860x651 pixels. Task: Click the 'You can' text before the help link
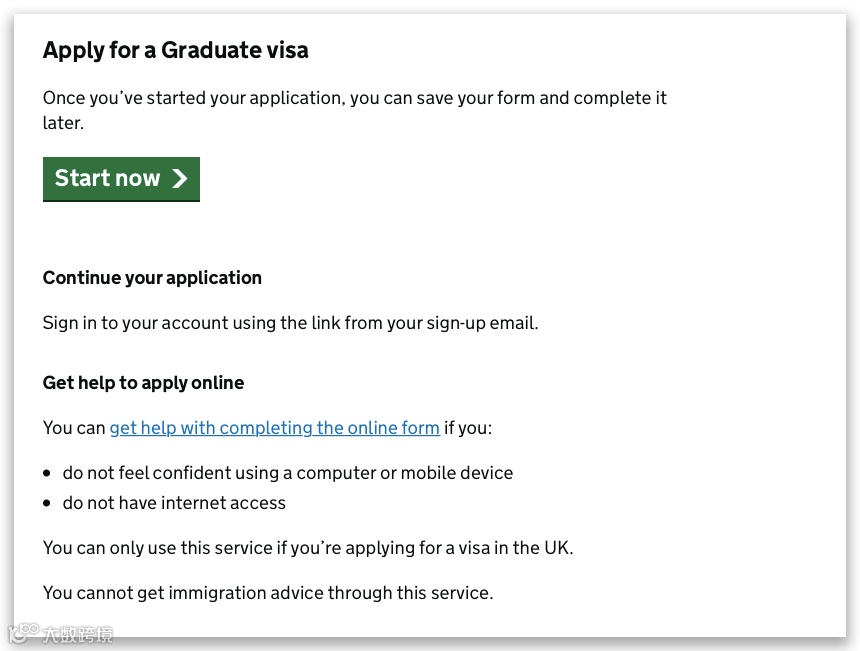(x=73, y=428)
